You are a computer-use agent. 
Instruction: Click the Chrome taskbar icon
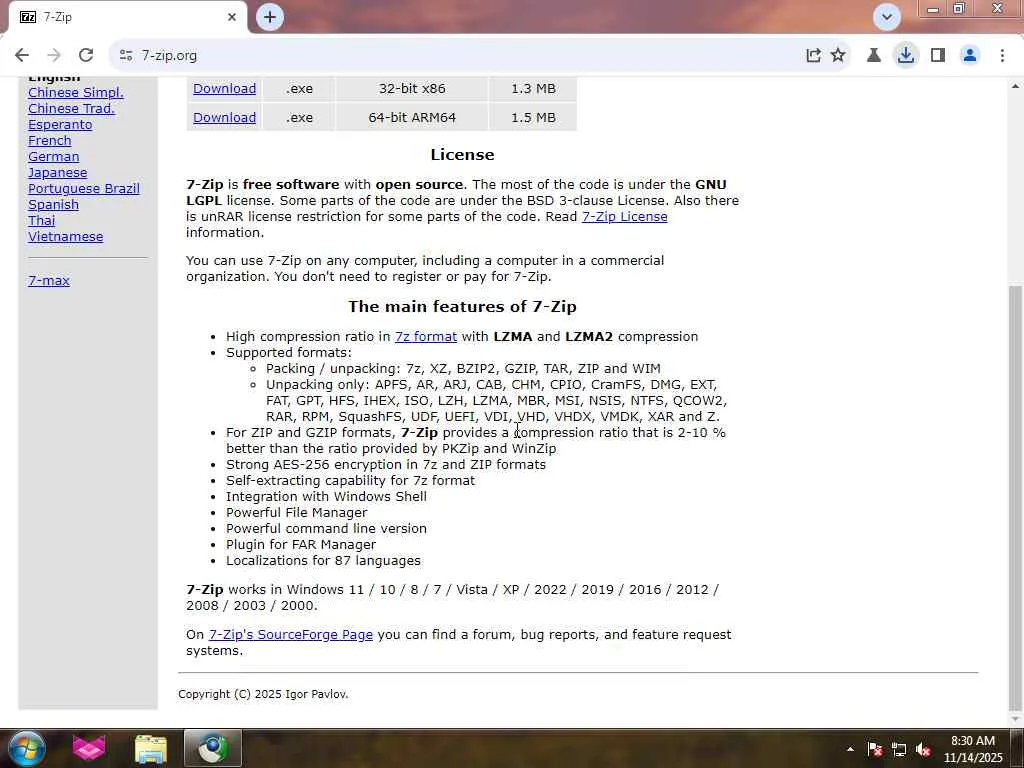click(x=213, y=748)
